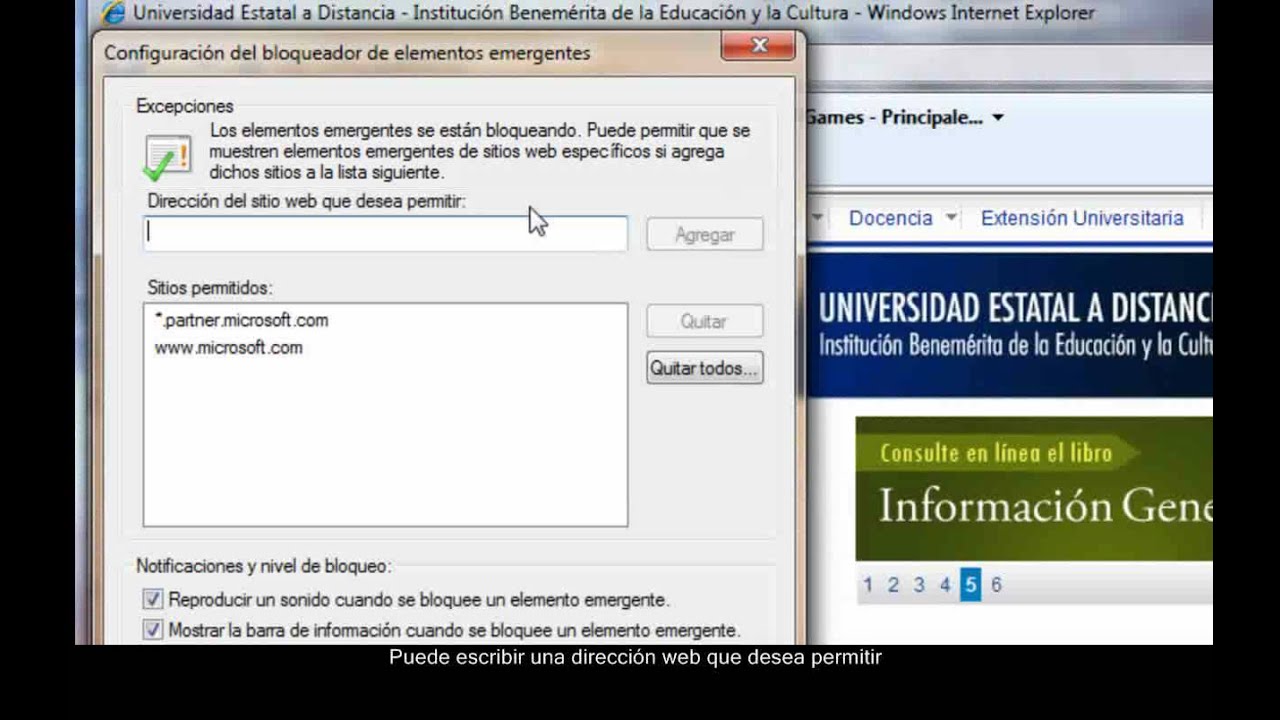Select www.microsoft.com in allowed sites list

point(228,347)
